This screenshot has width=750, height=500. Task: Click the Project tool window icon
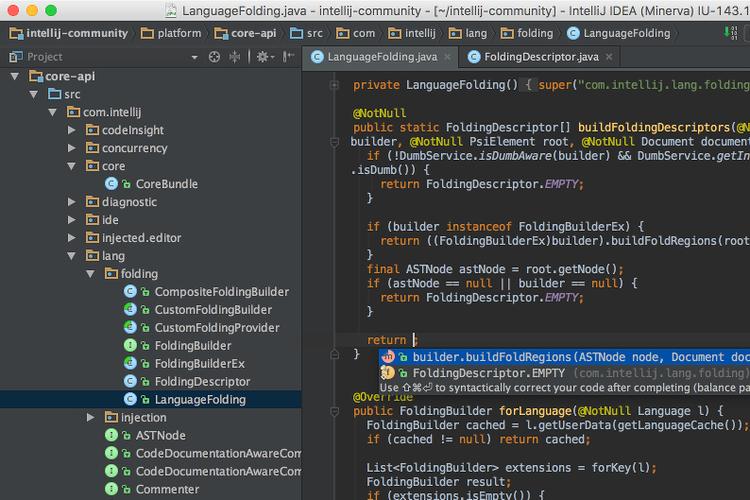pyautogui.click(x=16, y=57)
